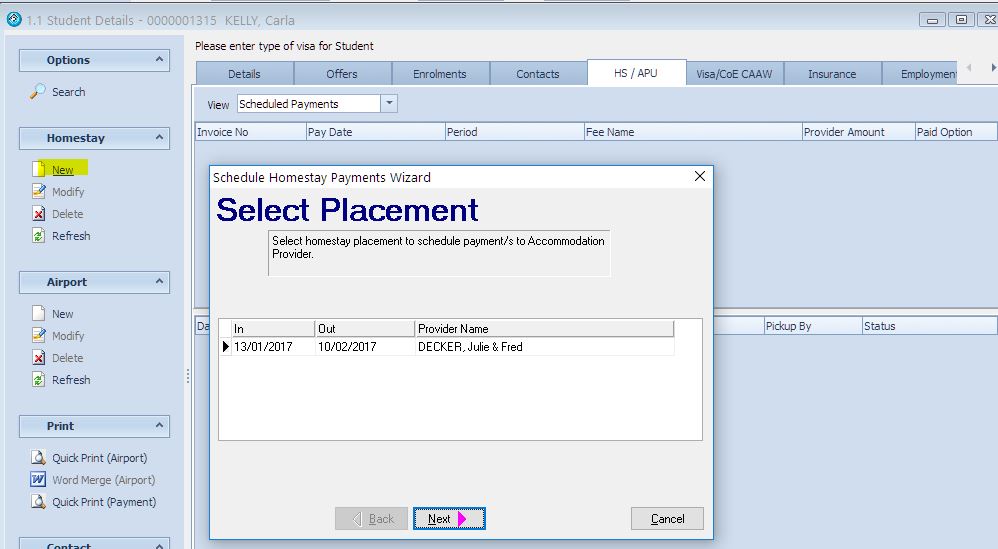Viewport: 998px width, 549px height.
Task: Collapse the Print panel section
Action: pyautogui.click(x=158, y=426)
